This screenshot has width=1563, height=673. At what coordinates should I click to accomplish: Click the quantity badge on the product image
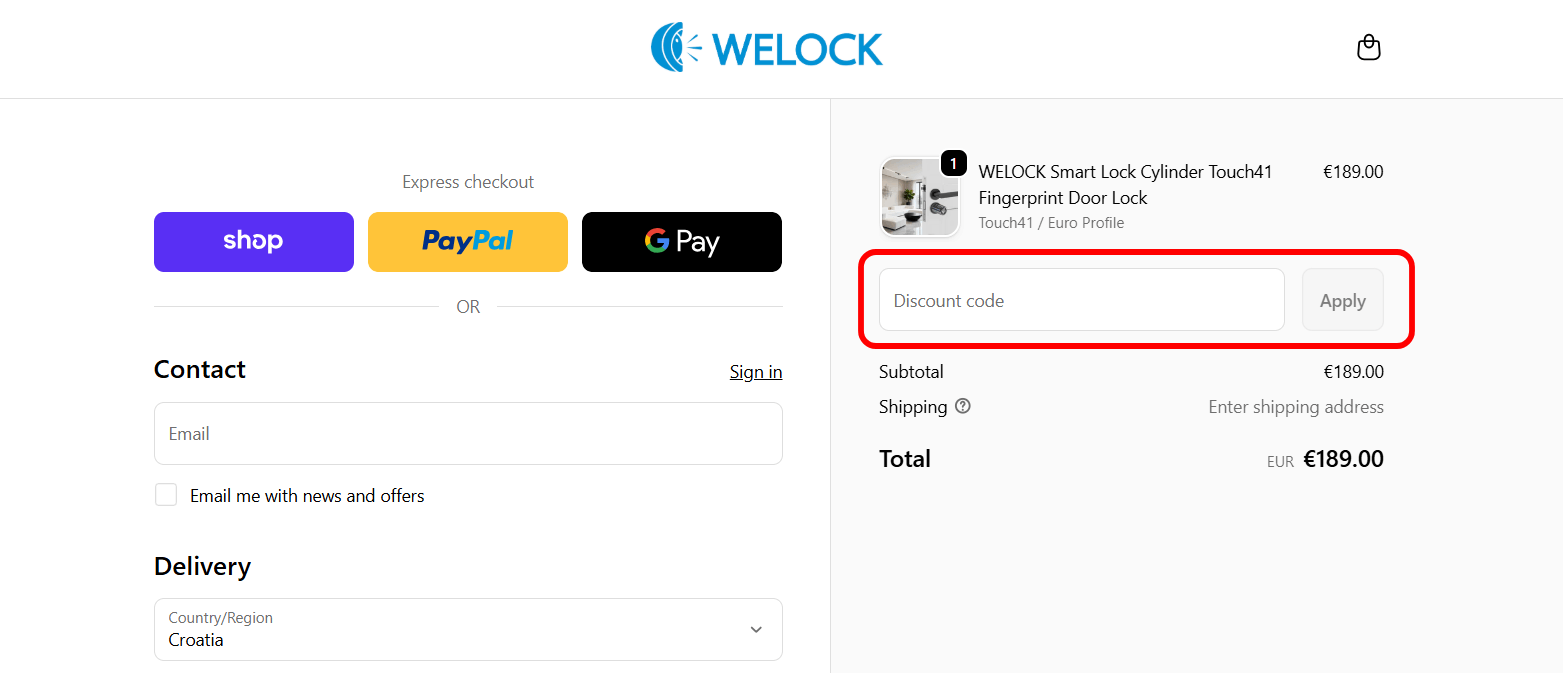tap(953, 163)
